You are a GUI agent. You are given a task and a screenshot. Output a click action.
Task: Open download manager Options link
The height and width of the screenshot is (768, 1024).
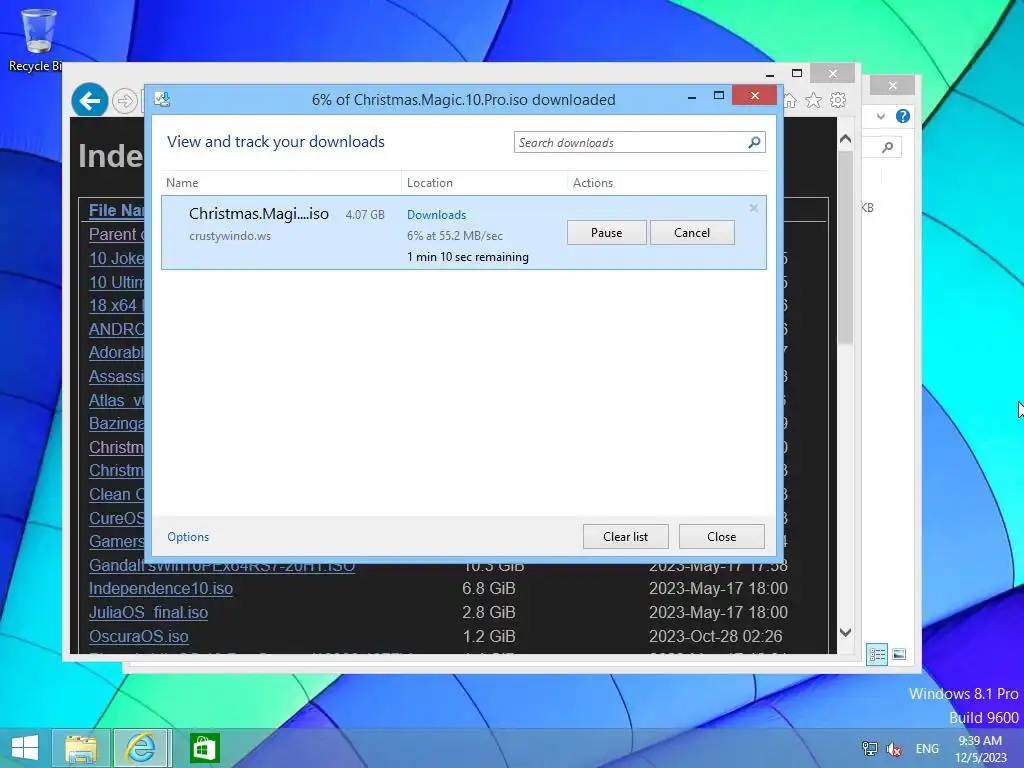click(x=188, y=537)
